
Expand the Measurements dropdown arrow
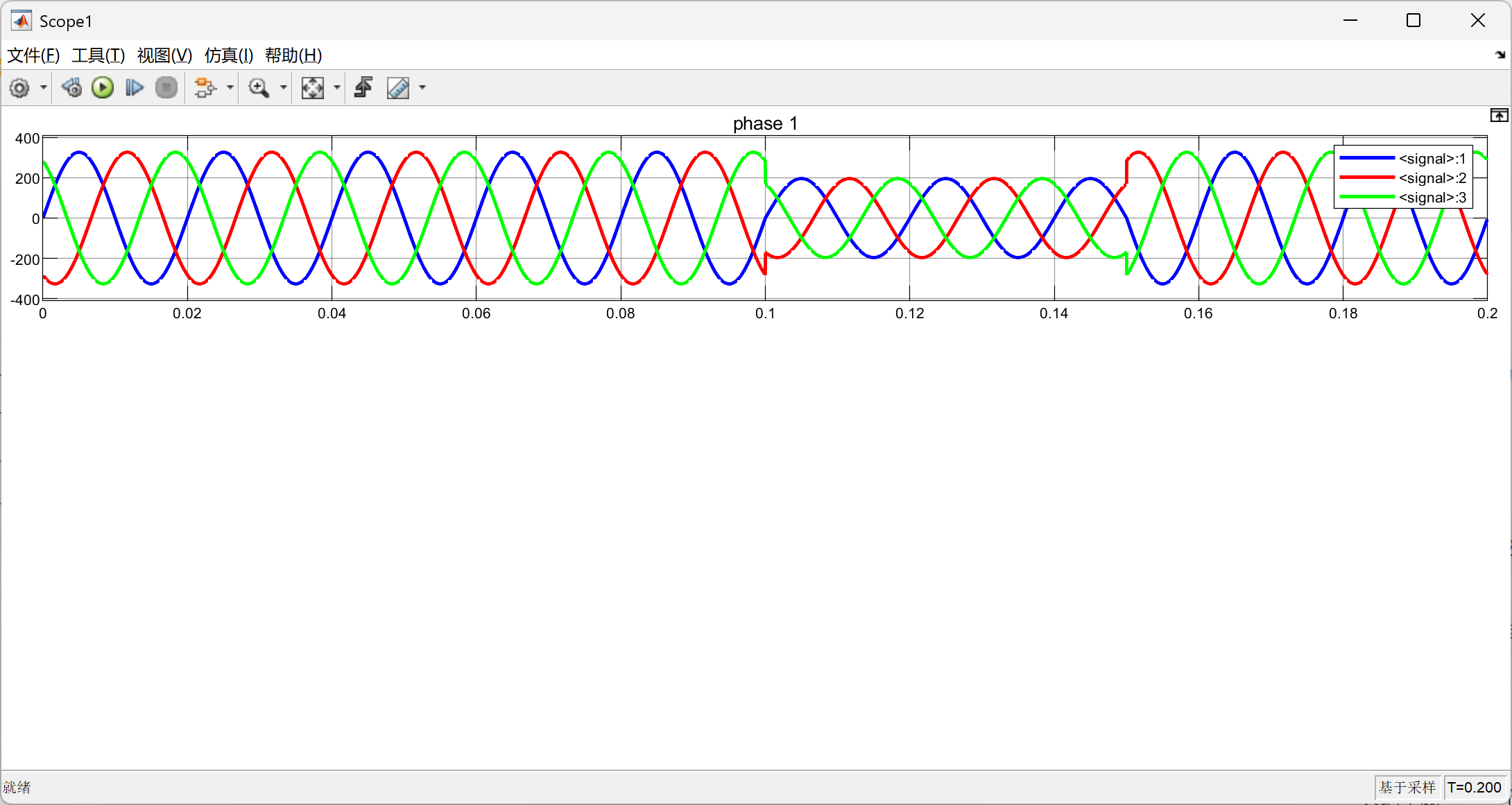click(422, 88)
